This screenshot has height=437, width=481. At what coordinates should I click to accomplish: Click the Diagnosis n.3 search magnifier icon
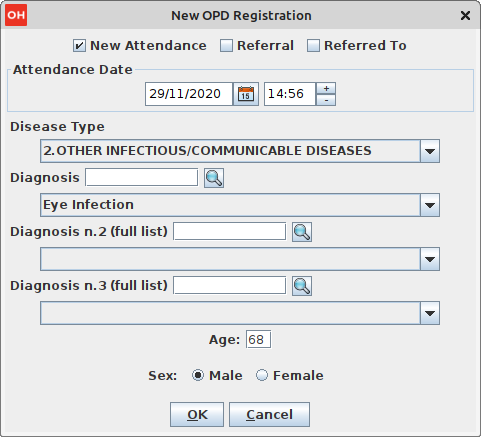302,286
